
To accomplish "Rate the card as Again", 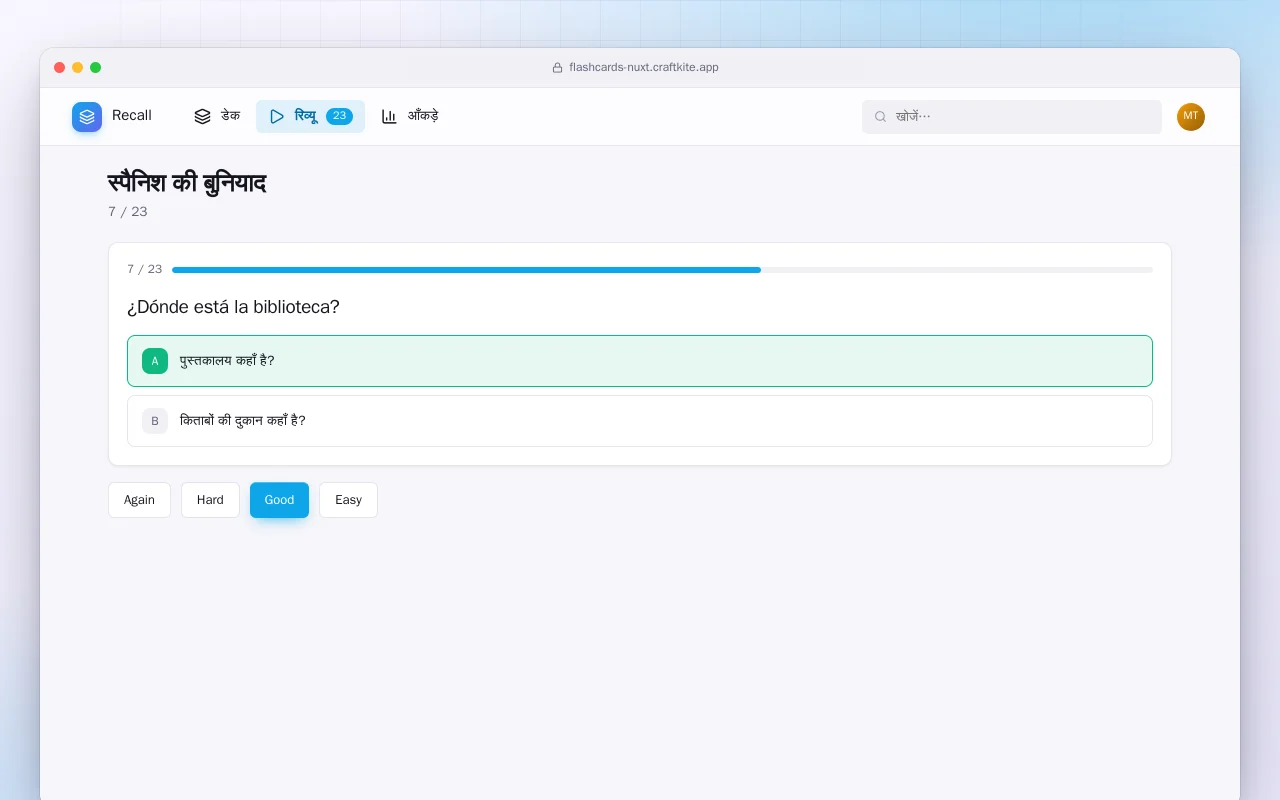I will click(139, 500).
